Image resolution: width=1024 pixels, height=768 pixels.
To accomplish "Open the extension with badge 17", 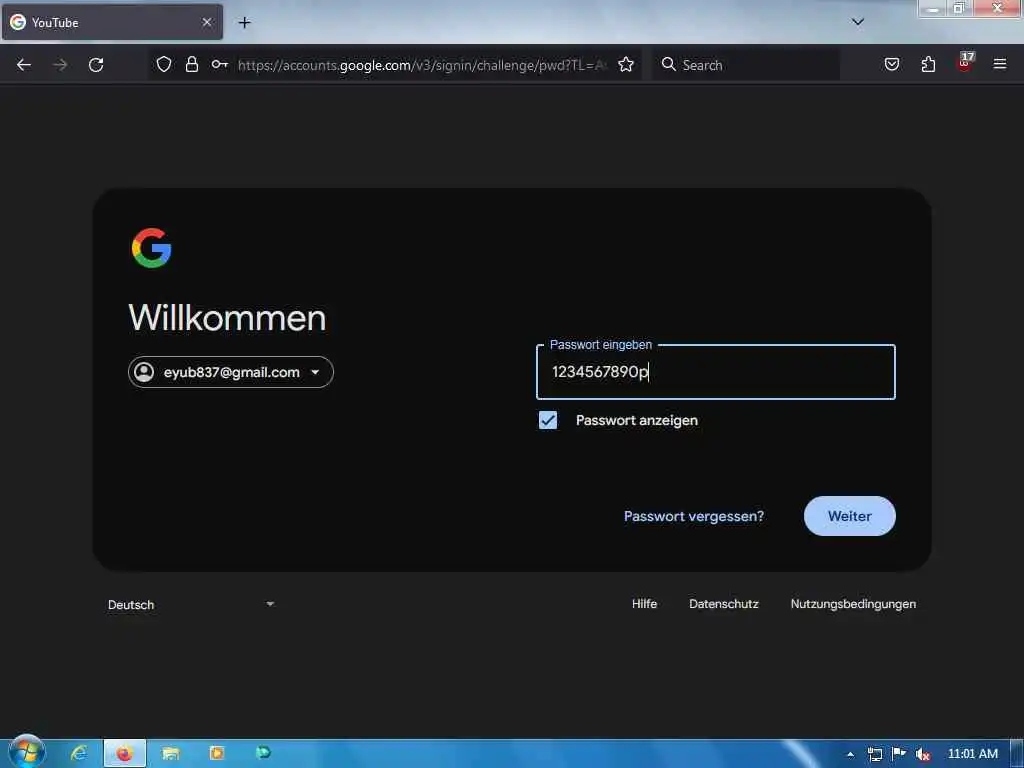I will tap(965, 63).
